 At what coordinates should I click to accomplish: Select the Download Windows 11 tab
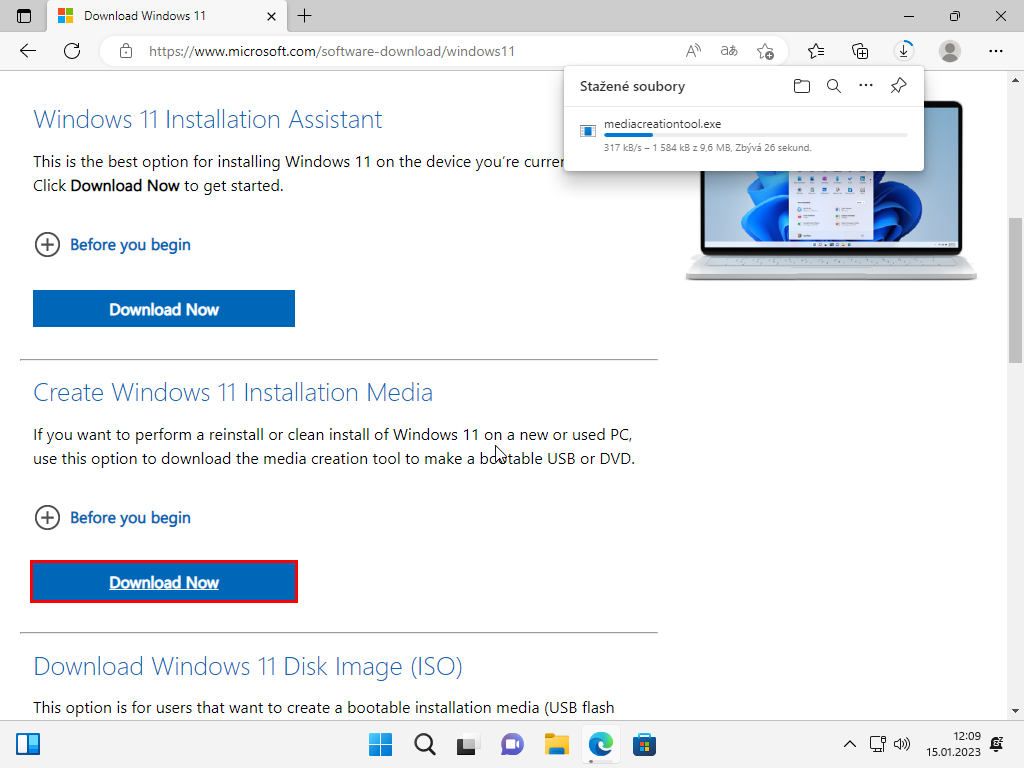(150, 16)
